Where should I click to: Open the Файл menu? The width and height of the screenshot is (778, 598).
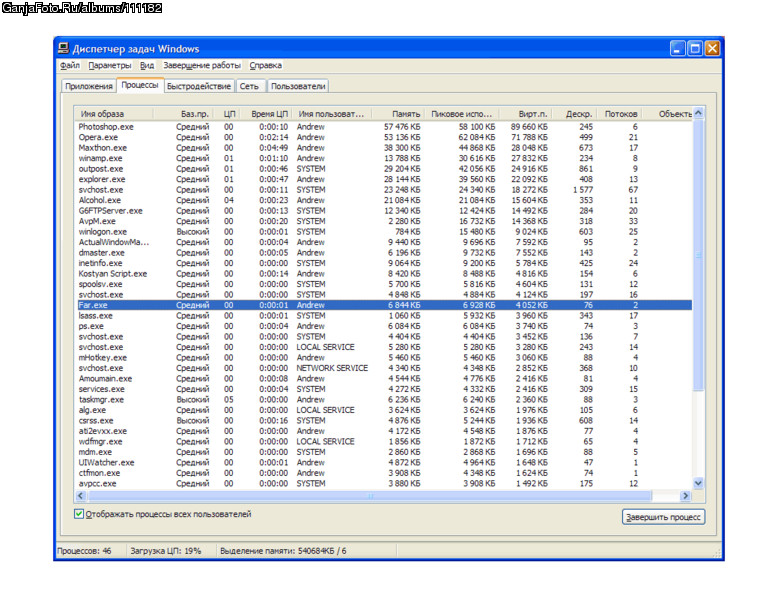click(70, 65)
